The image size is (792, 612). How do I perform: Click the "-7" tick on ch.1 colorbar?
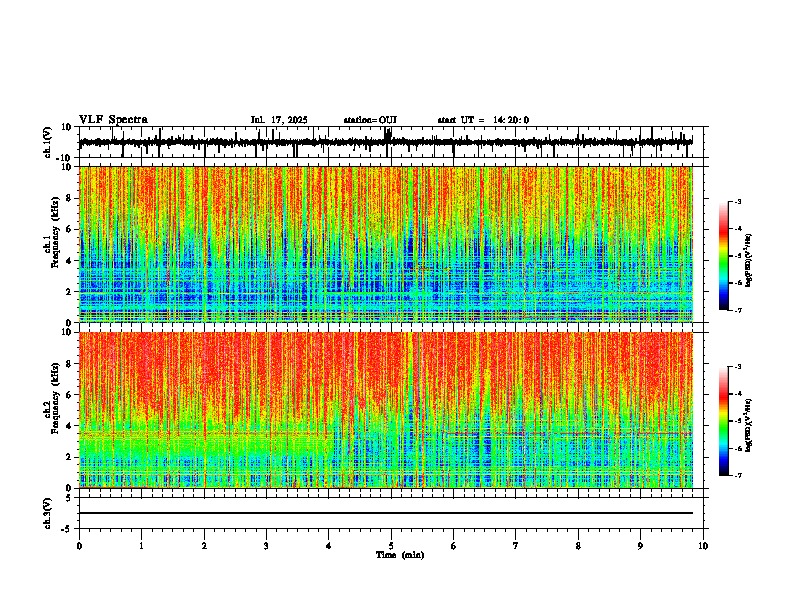coord(738,310)
